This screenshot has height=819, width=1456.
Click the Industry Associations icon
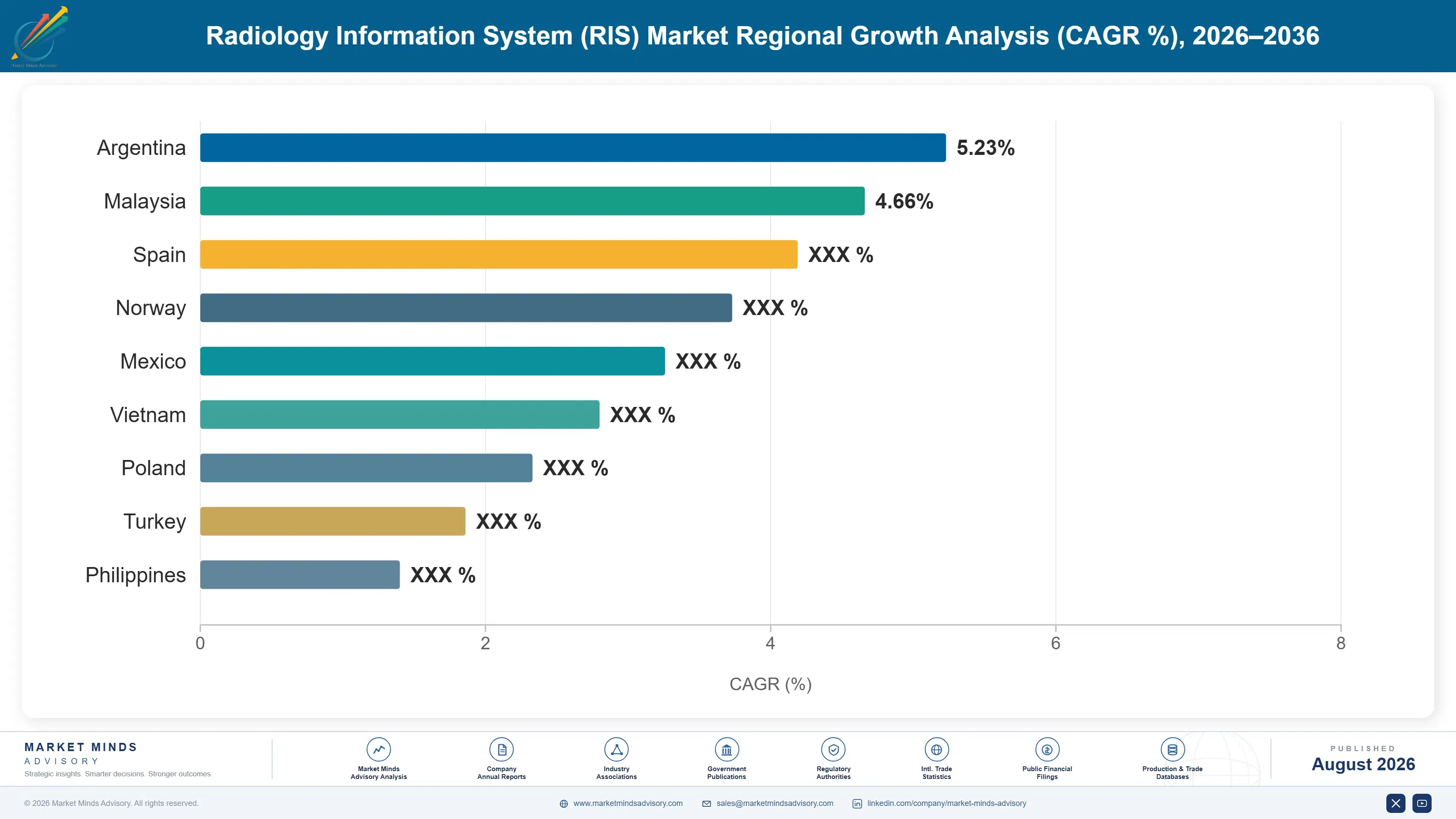[616, 749]
